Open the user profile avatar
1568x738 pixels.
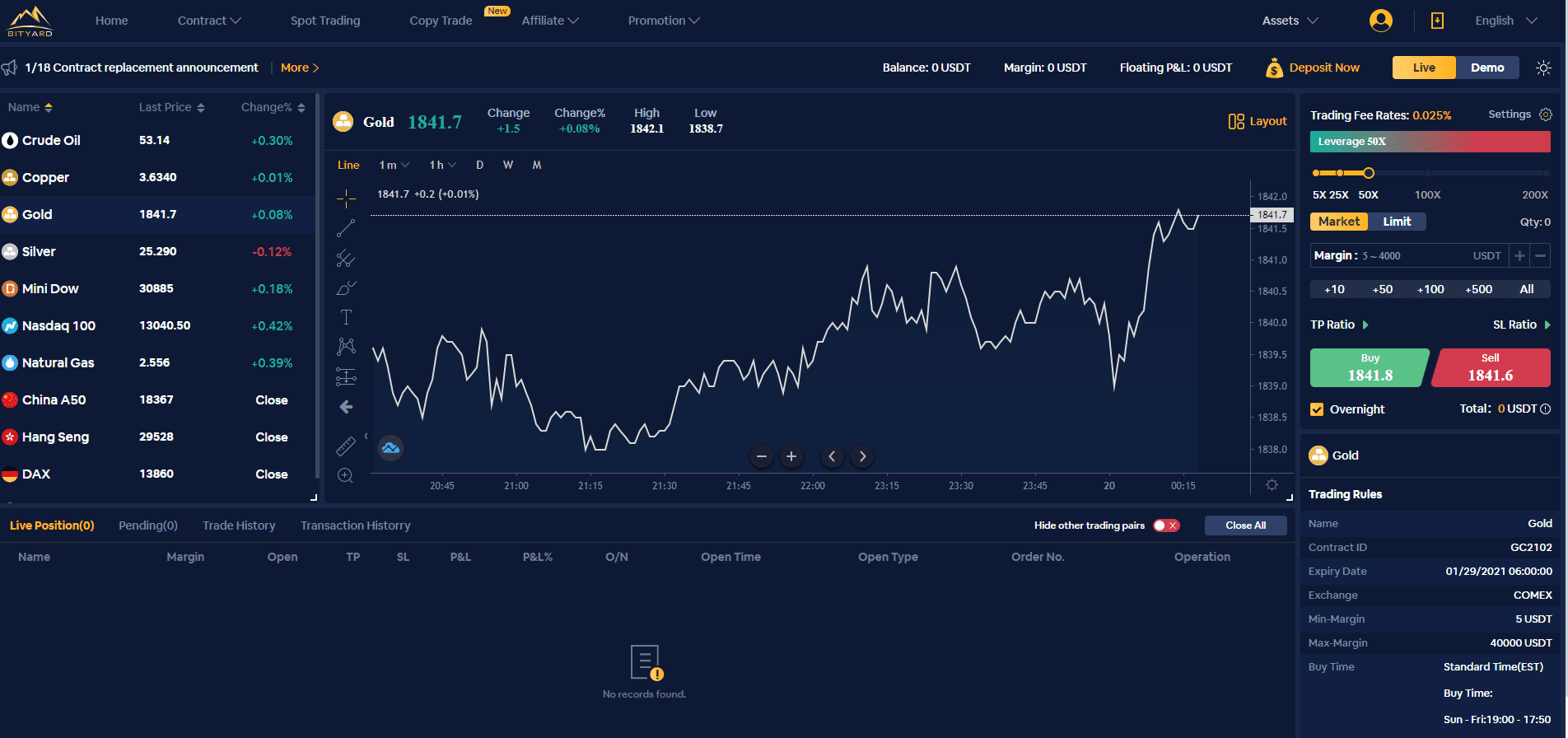[1380, 21]
